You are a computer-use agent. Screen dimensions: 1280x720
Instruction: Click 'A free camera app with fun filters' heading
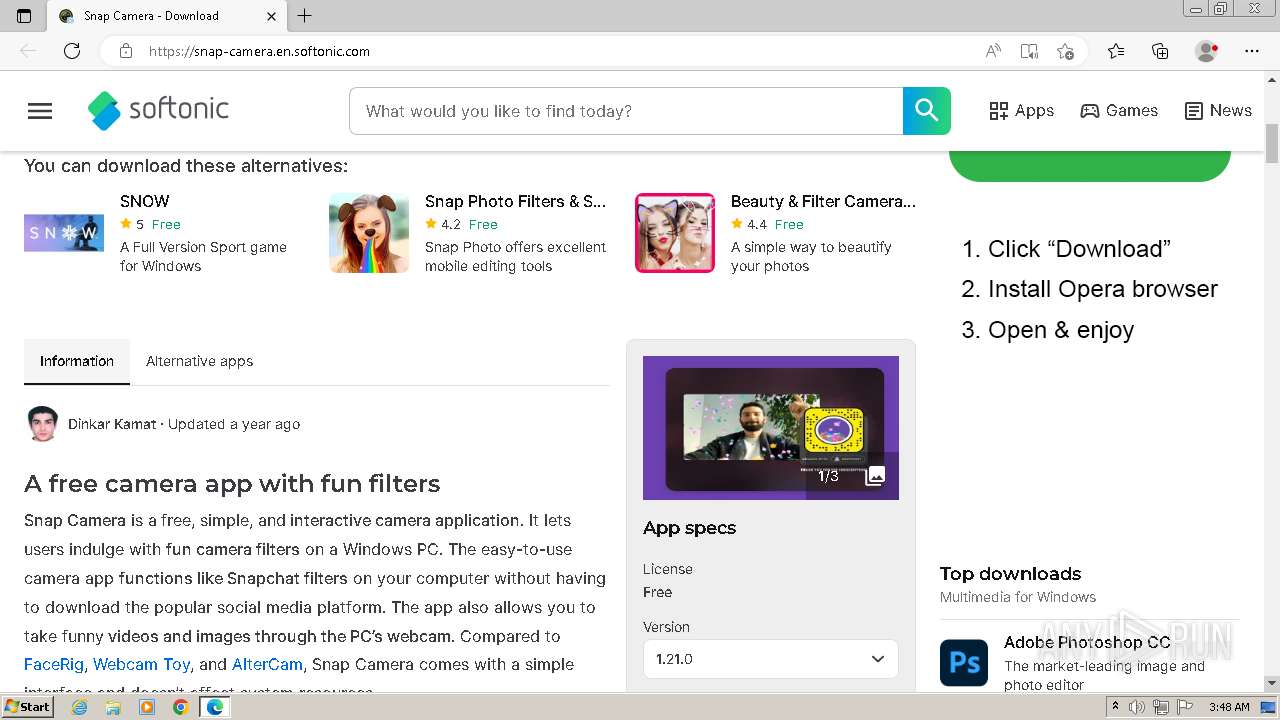click(x=232, y=483)
